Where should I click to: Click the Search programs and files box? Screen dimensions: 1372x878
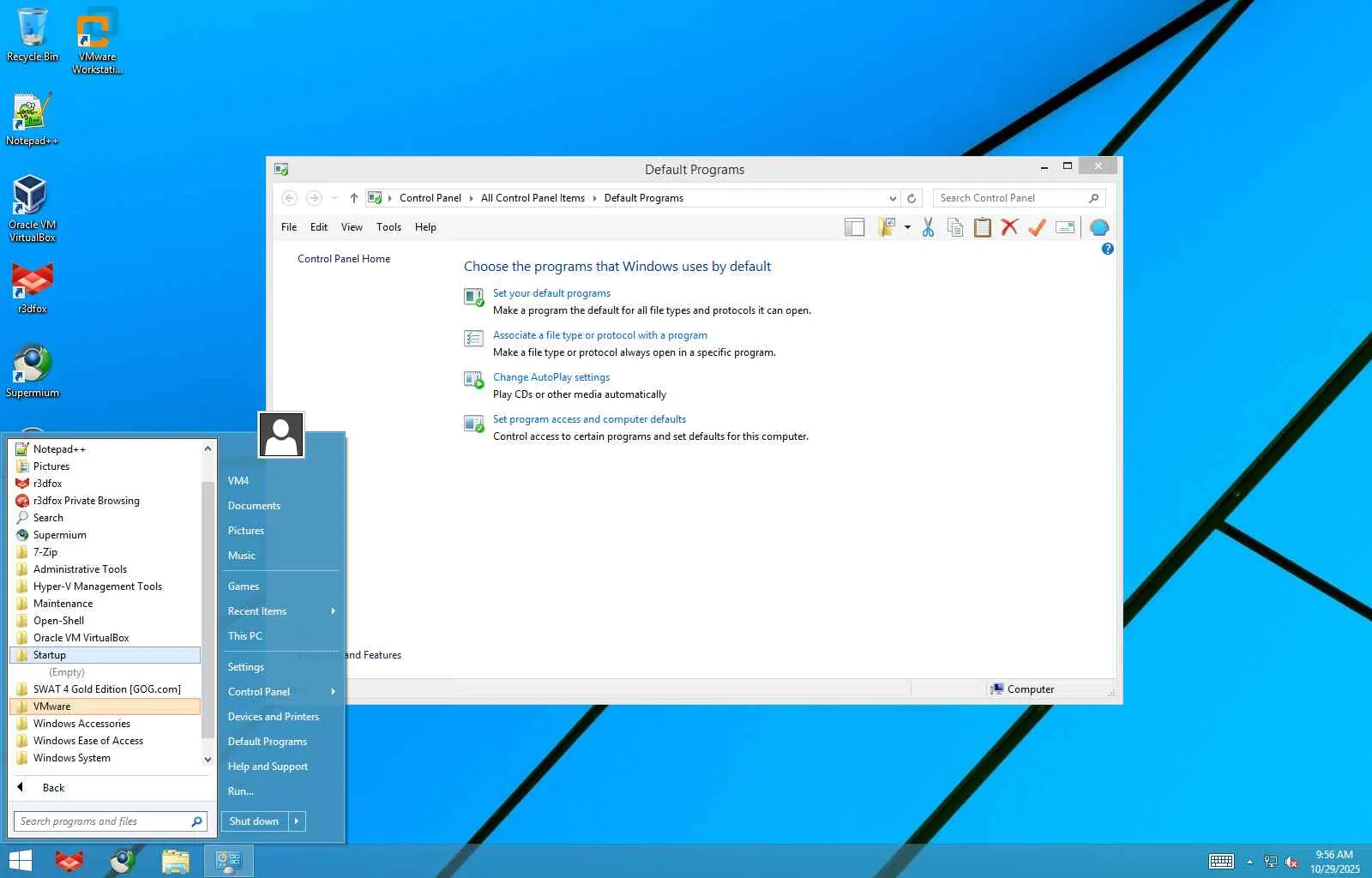110,821
